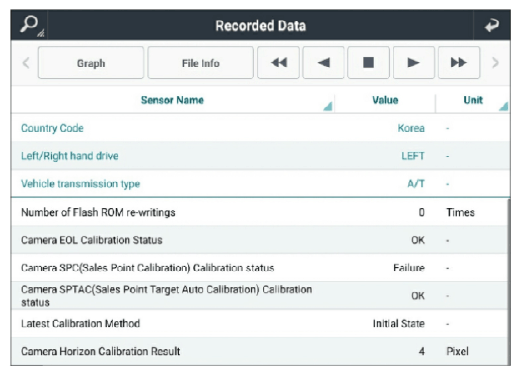Open the Graph view
The height and width of the screenshot is (375, 520).
point(91,63)
